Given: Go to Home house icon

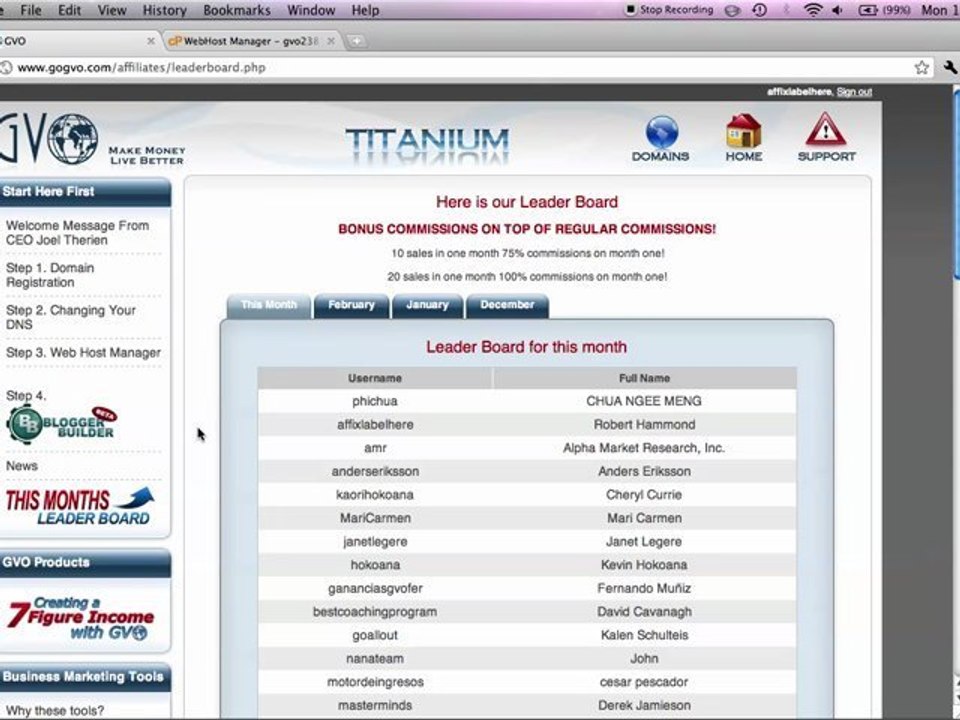Looking at the screenshot, I should [x=744, y=138].
